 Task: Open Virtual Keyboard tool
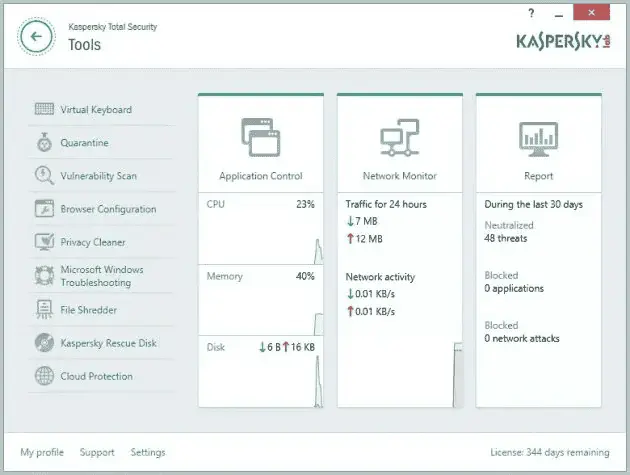pos(96,110)
